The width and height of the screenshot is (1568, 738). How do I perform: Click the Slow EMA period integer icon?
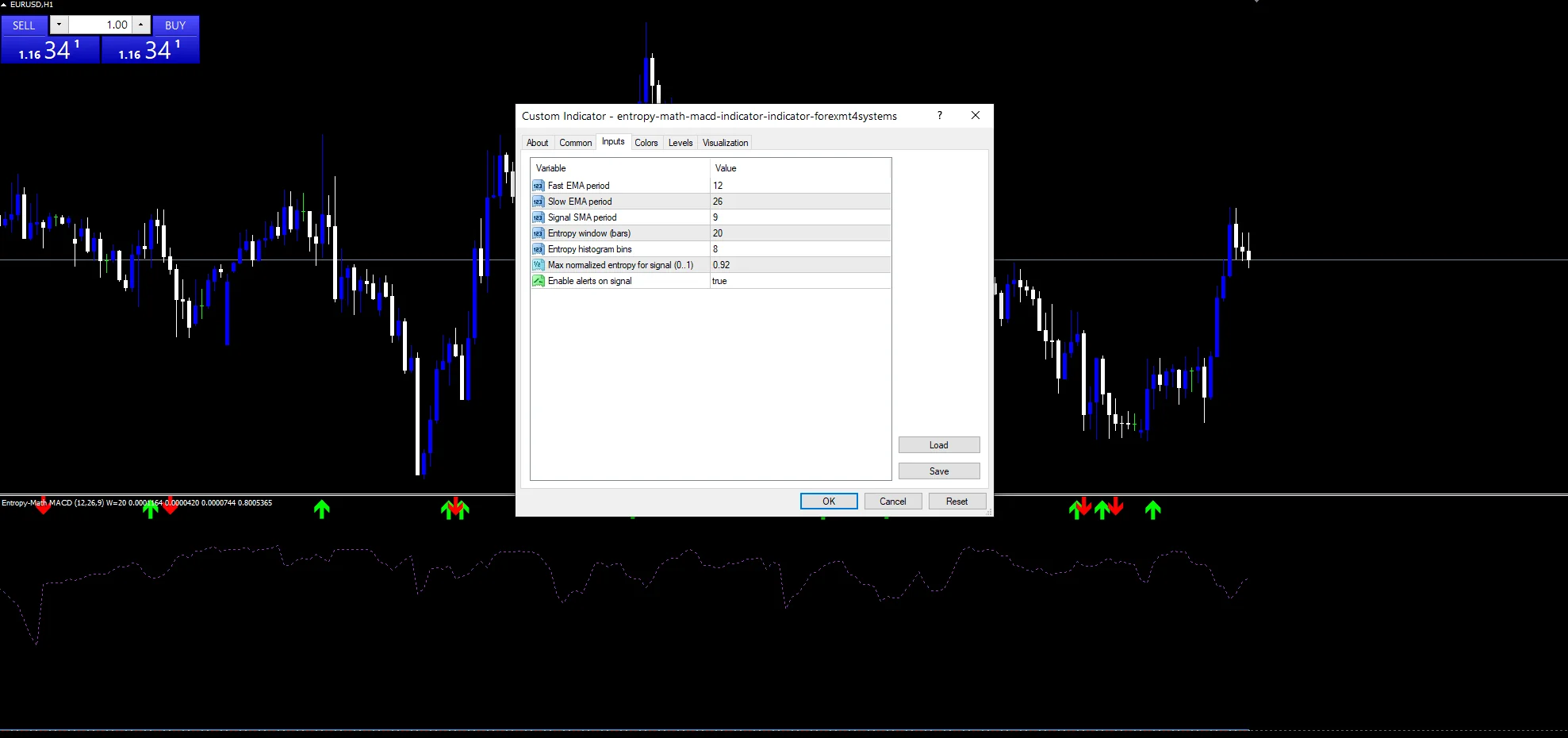click(539, 202)
